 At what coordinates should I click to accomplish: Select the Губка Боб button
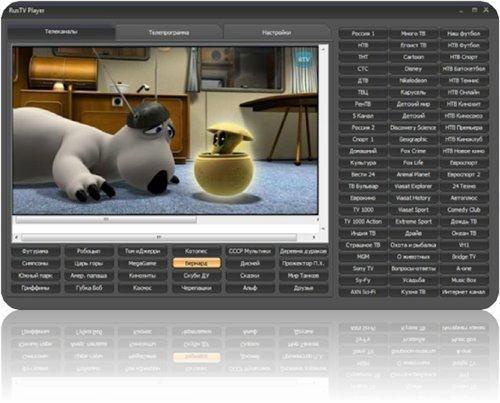pos(89,288)
